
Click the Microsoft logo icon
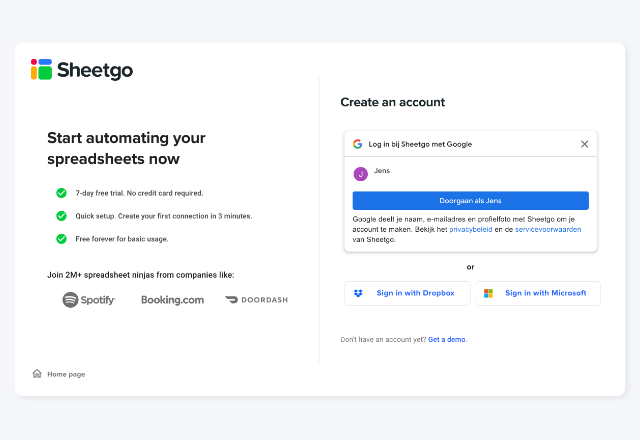pyautogui.click(x=488, y=293)
